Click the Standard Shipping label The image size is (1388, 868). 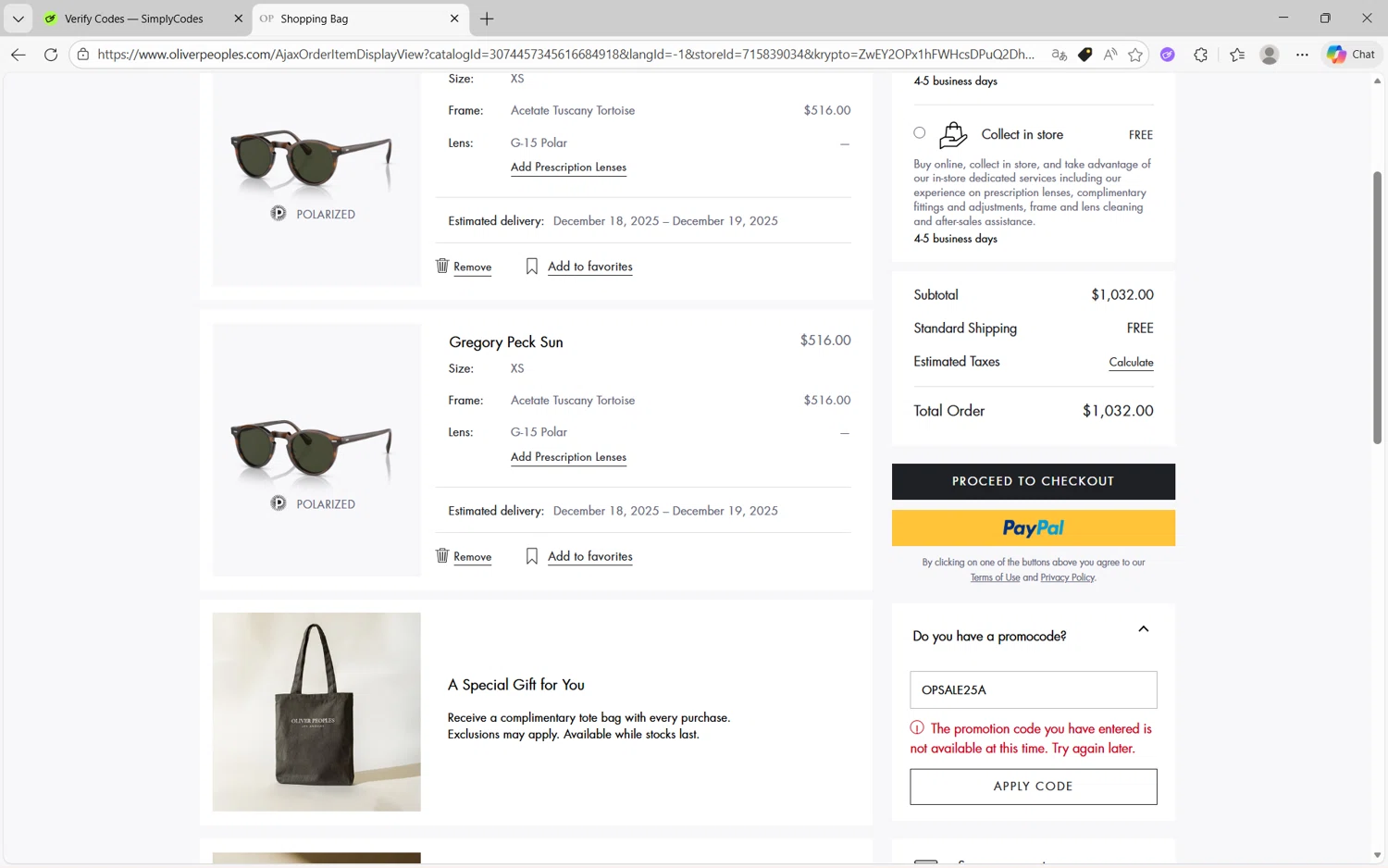[965, 329]
